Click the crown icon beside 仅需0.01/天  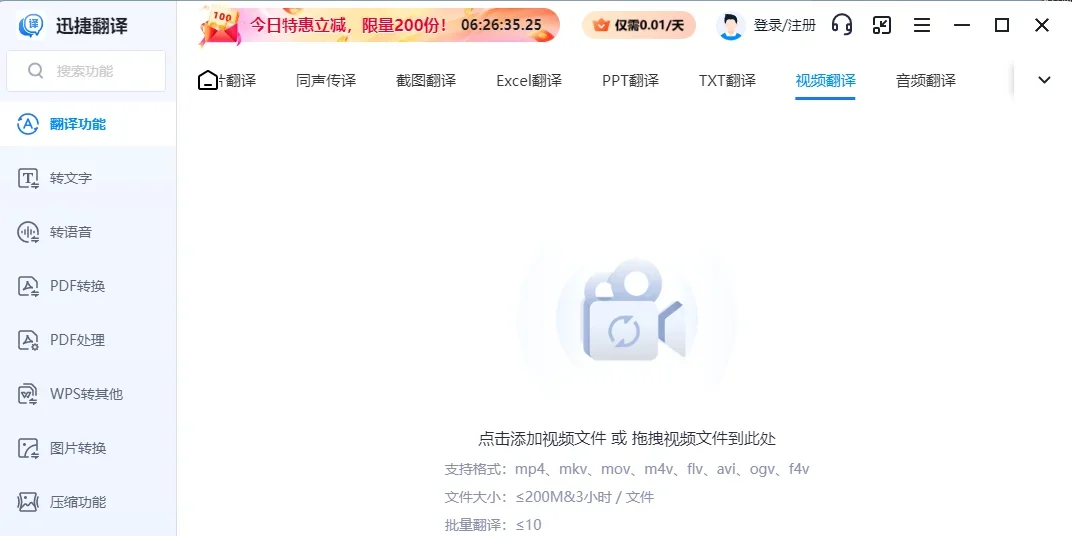point(601,25)
